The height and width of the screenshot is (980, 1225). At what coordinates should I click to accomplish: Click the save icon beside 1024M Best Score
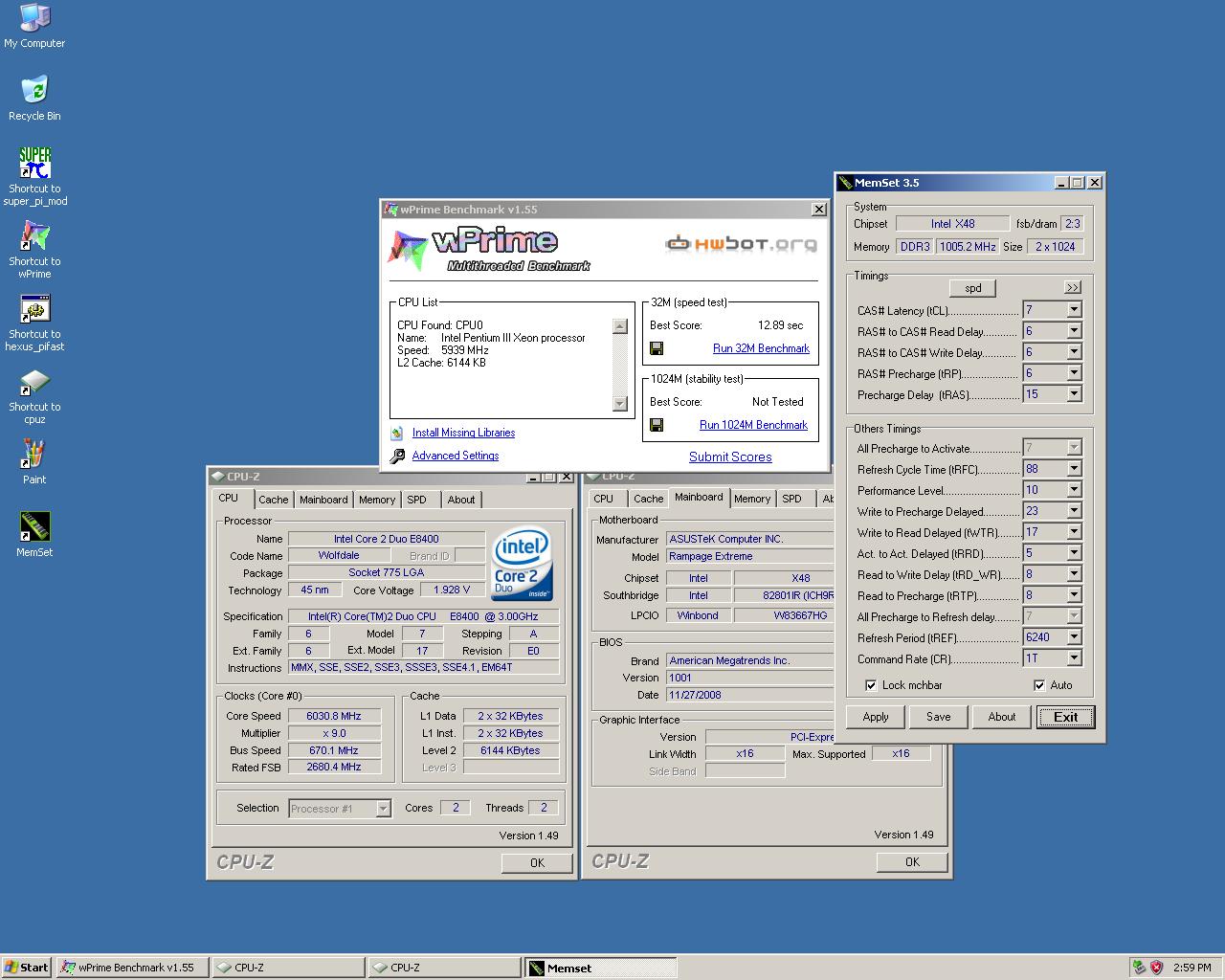coord(657,426)
